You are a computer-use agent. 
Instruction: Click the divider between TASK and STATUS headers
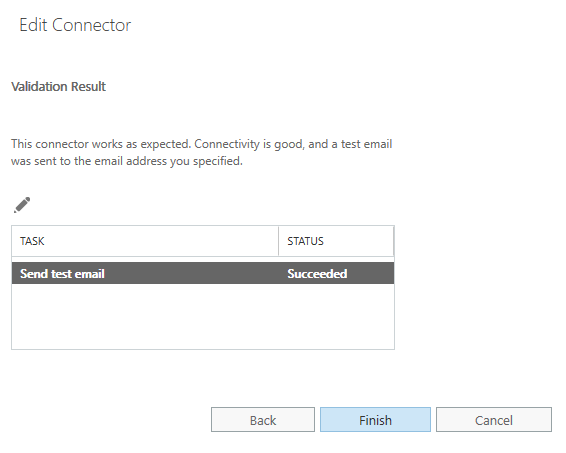coord(278,241)
